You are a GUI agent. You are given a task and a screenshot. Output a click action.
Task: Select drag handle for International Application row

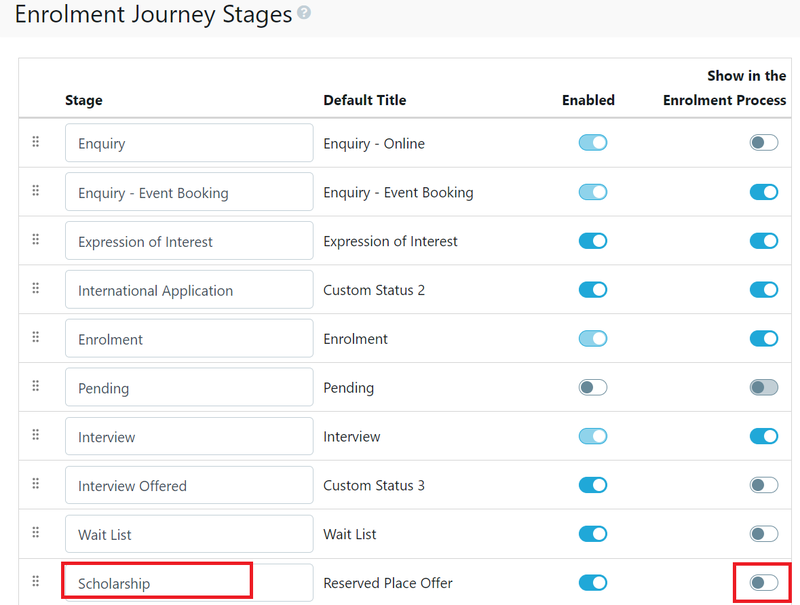[36, 289]
